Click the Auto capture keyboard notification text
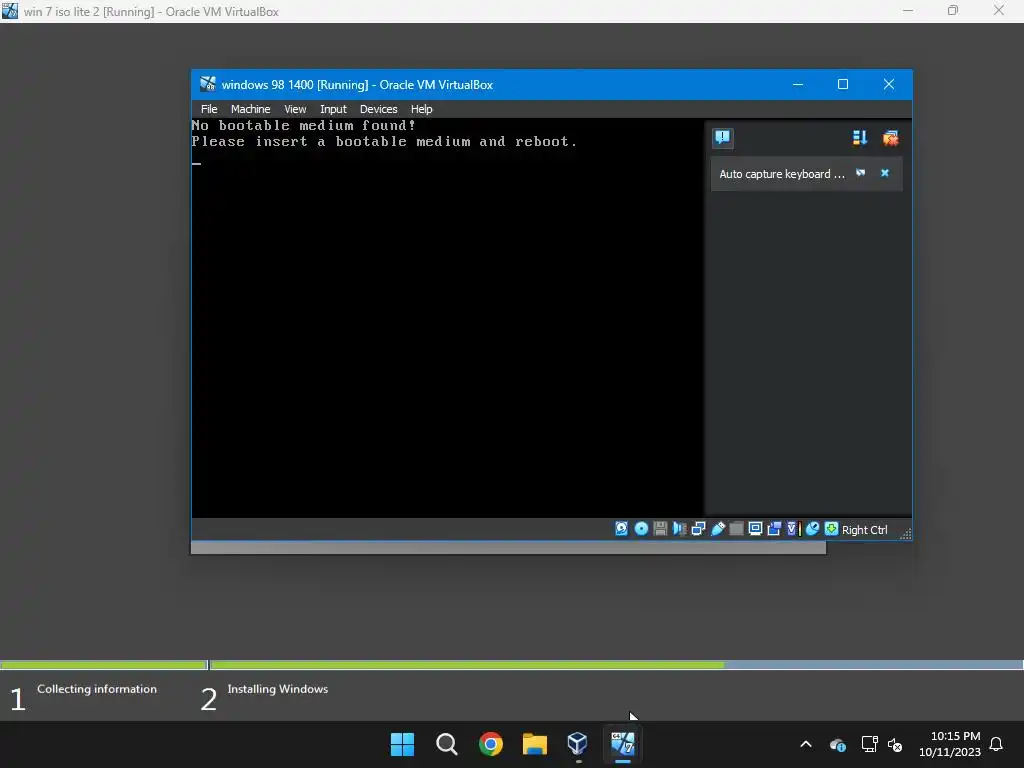Image resolution: width=1024 pixels, height=768 pixels. [782, 174]
